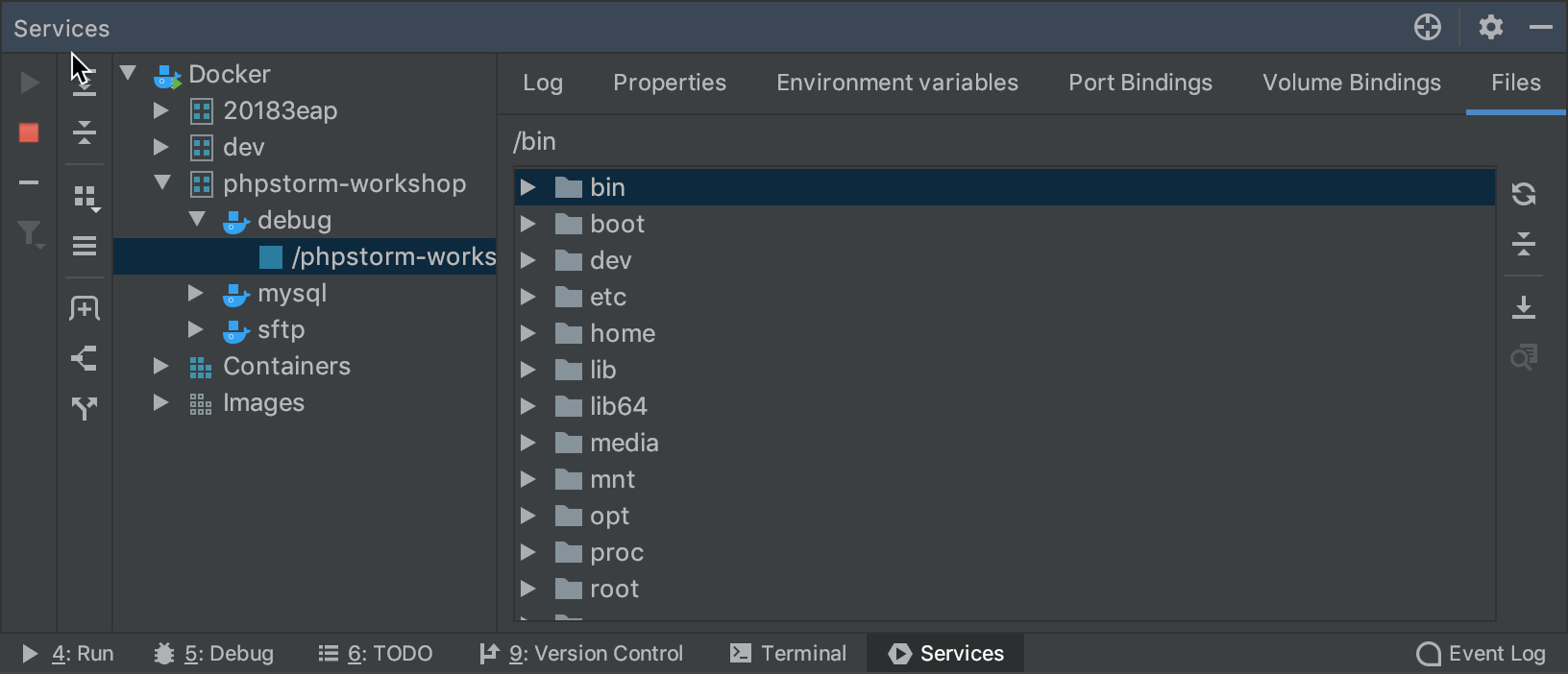Collapse all folders in the Files pane
This screenshot has width=1568, height=674.
1524,244
